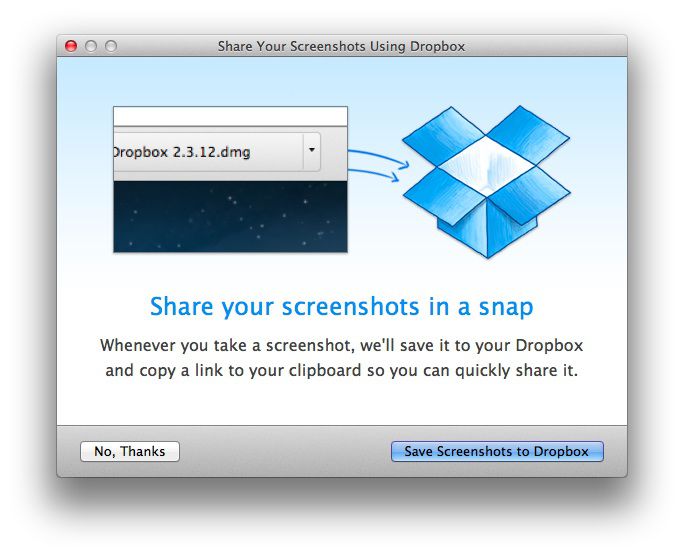Decline with the No, Thanks button
The height and width of the screenshot is (556, 684).
pyautogui.click(x=130, y=451)
